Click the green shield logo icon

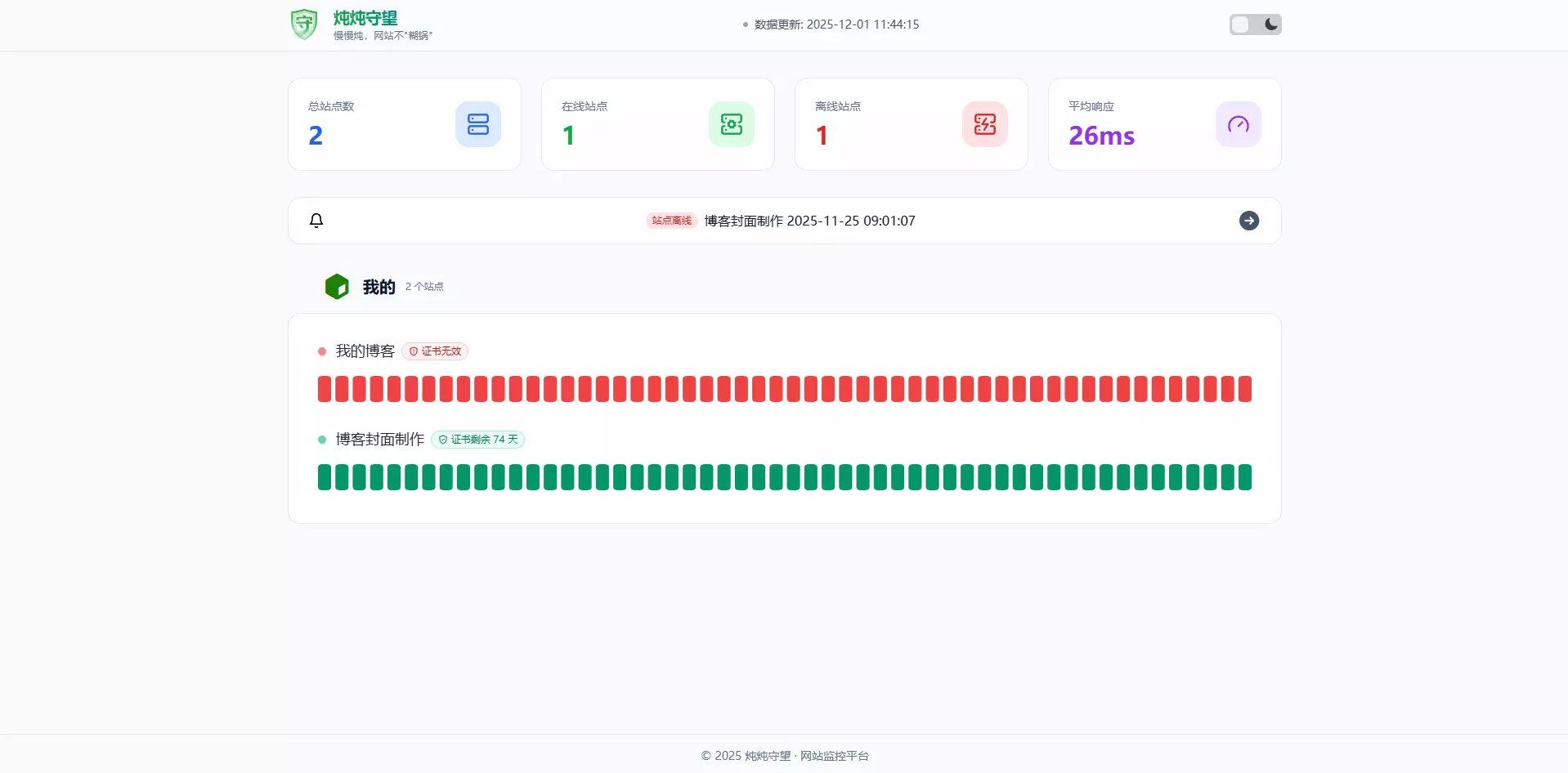pos(304,25)
